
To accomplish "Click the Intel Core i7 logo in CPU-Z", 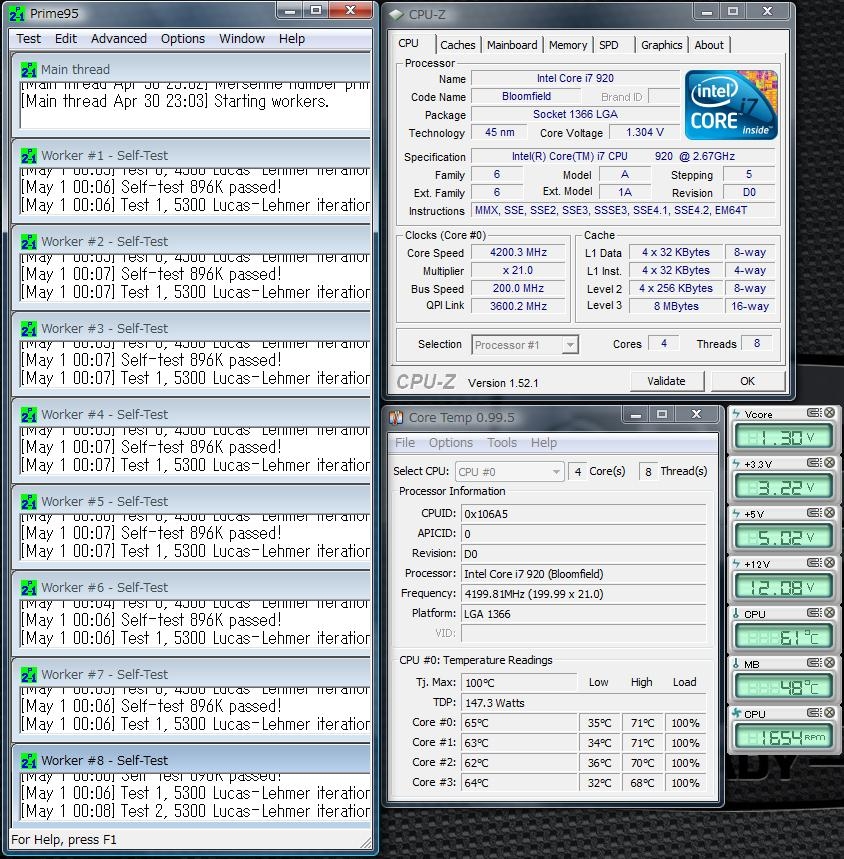I will (731, 104).
